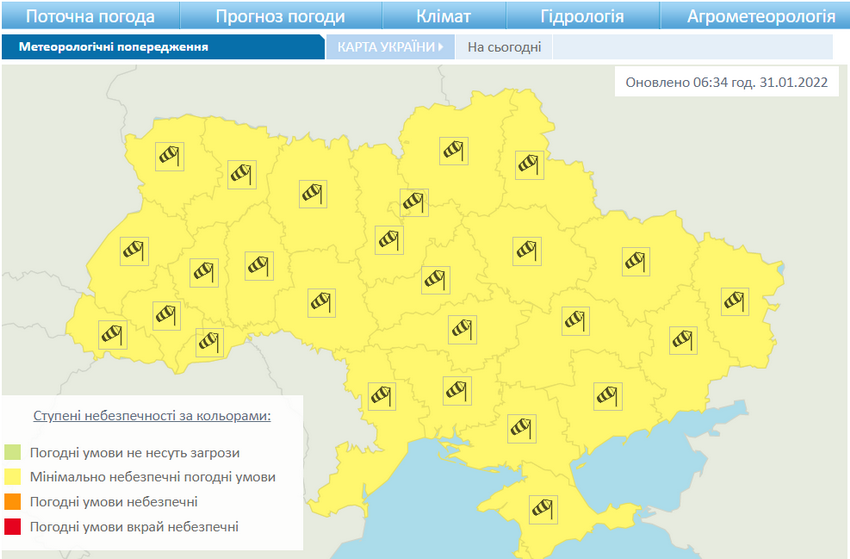Expand the КАРТА УКРАЇНИ dropdown
The height and width of the screenshot is (559, 850).
tap(390, 47)
